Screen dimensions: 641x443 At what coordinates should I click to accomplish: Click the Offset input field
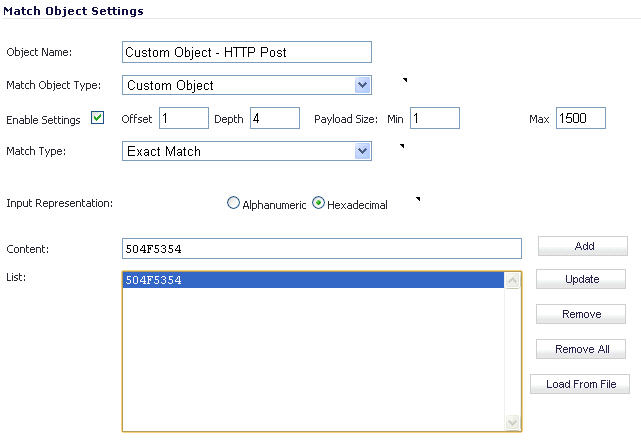184,118
